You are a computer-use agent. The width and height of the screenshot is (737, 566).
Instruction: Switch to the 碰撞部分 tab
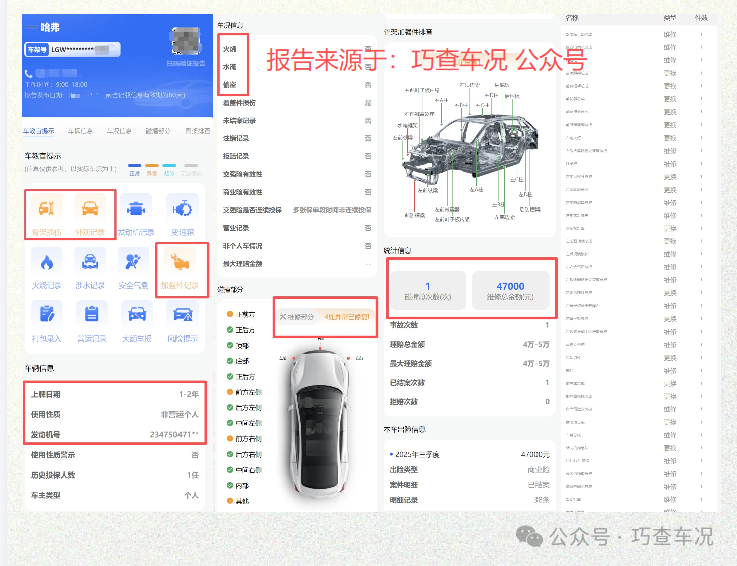coord(157,131)
